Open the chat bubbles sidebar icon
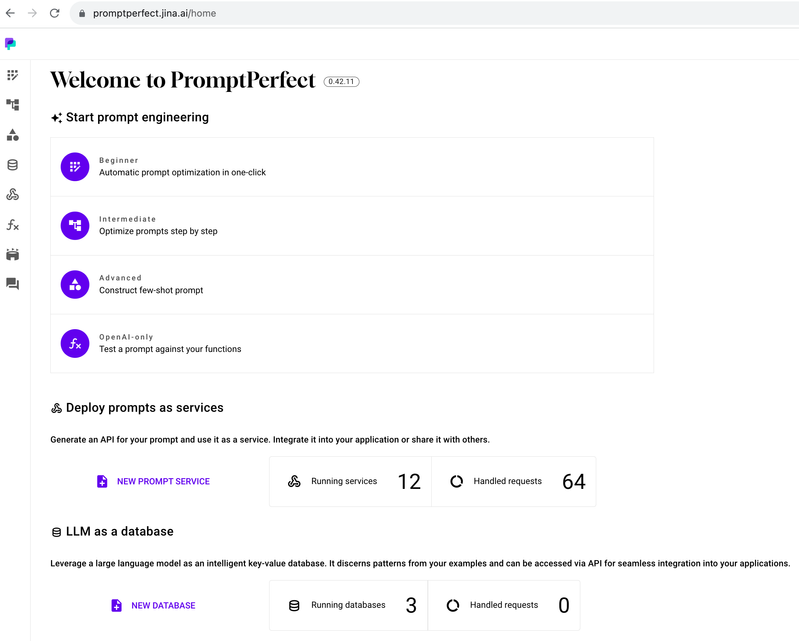The width and height of the screenshot is (799, 641). point(13,284)
